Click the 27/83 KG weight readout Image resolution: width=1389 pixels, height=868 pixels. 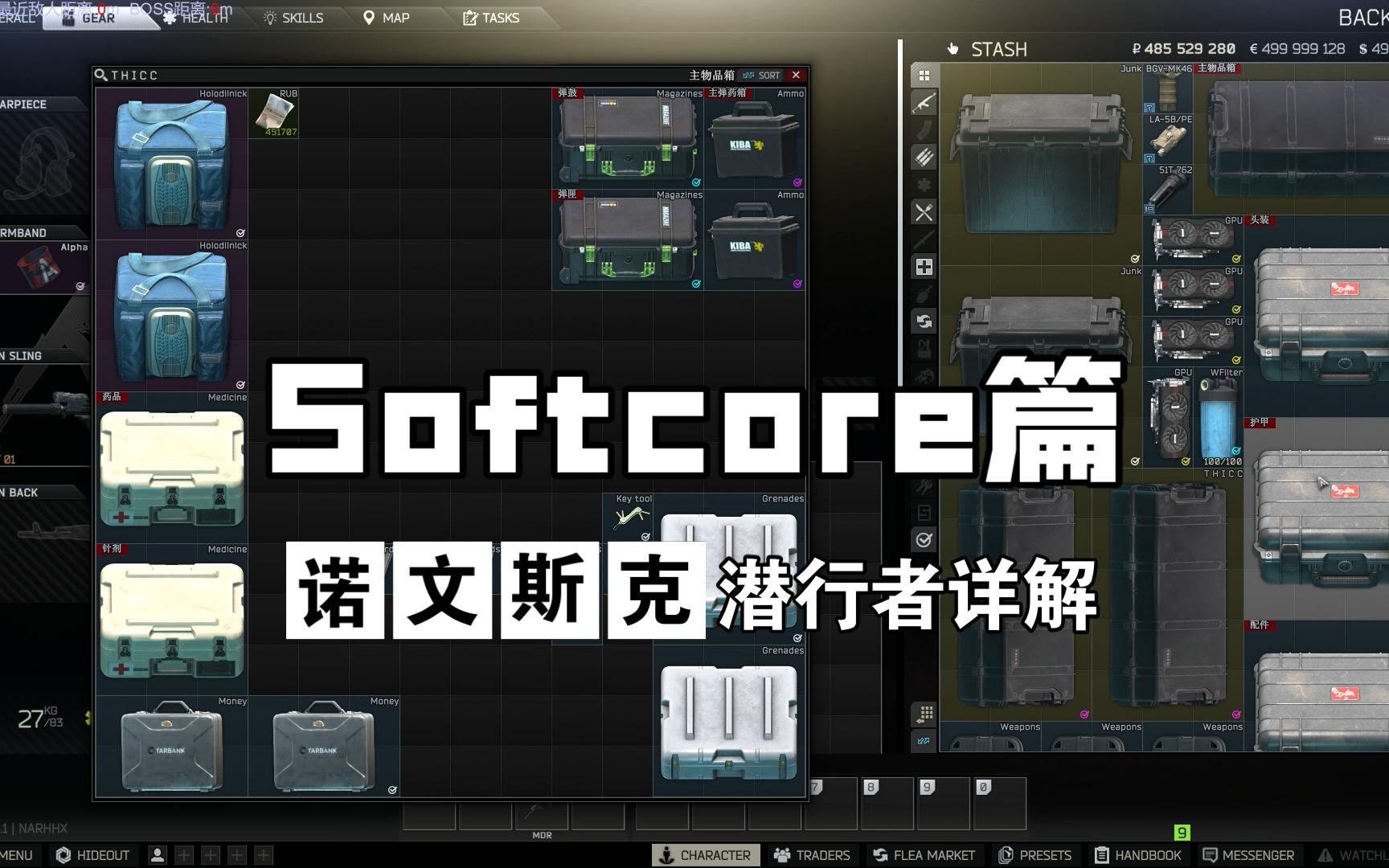tap(40, 717)
